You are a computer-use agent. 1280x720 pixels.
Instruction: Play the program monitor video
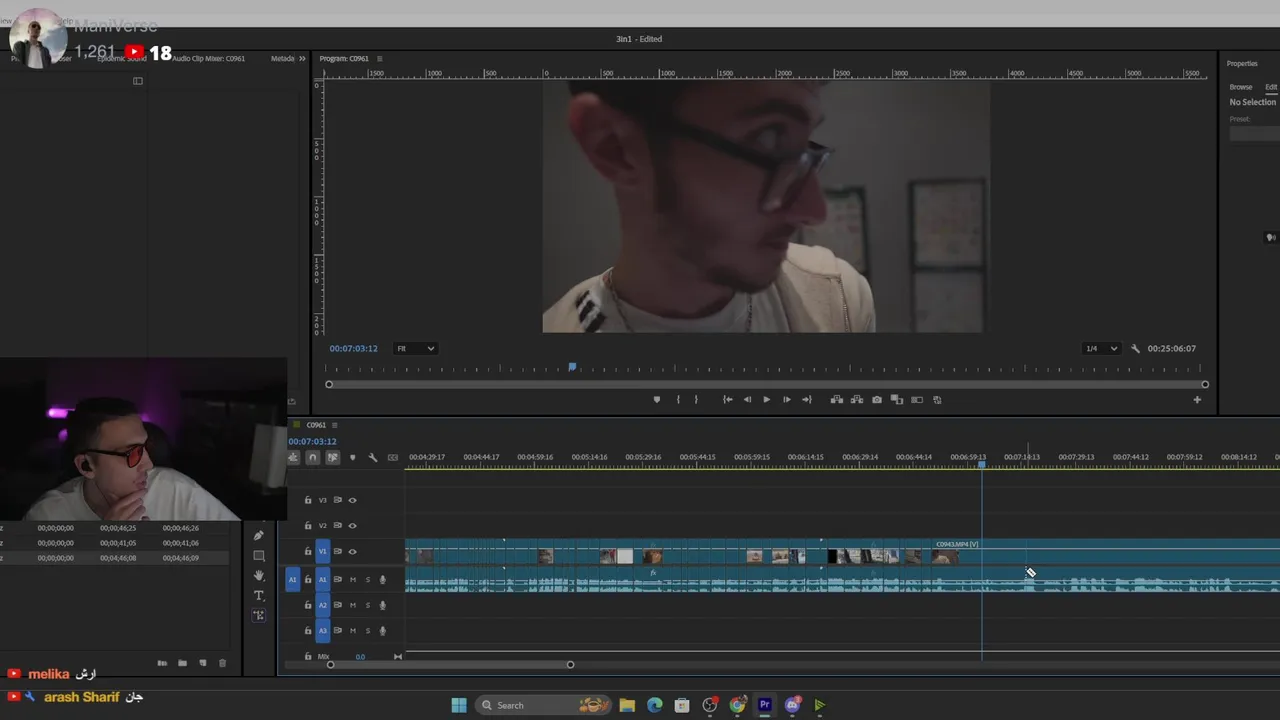pos(767,400)
